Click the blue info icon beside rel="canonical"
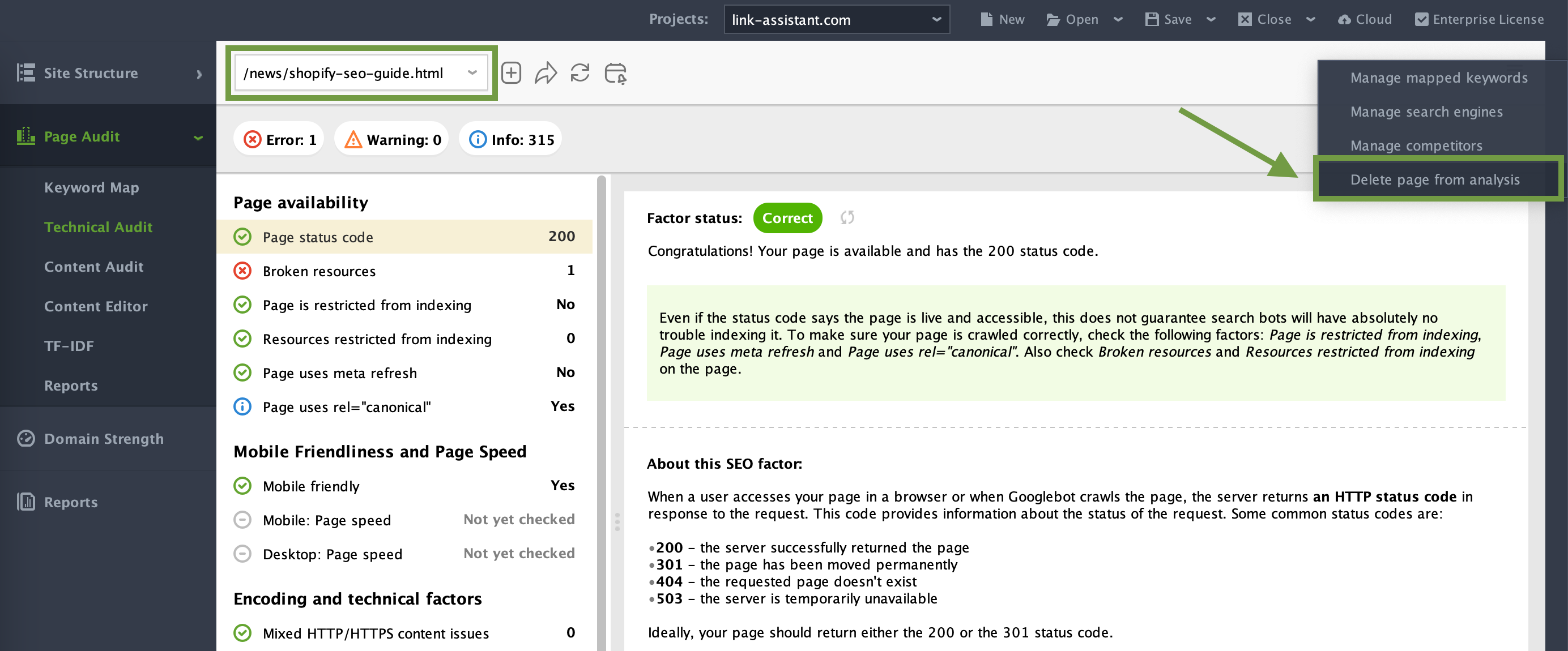 coord(242,406)
